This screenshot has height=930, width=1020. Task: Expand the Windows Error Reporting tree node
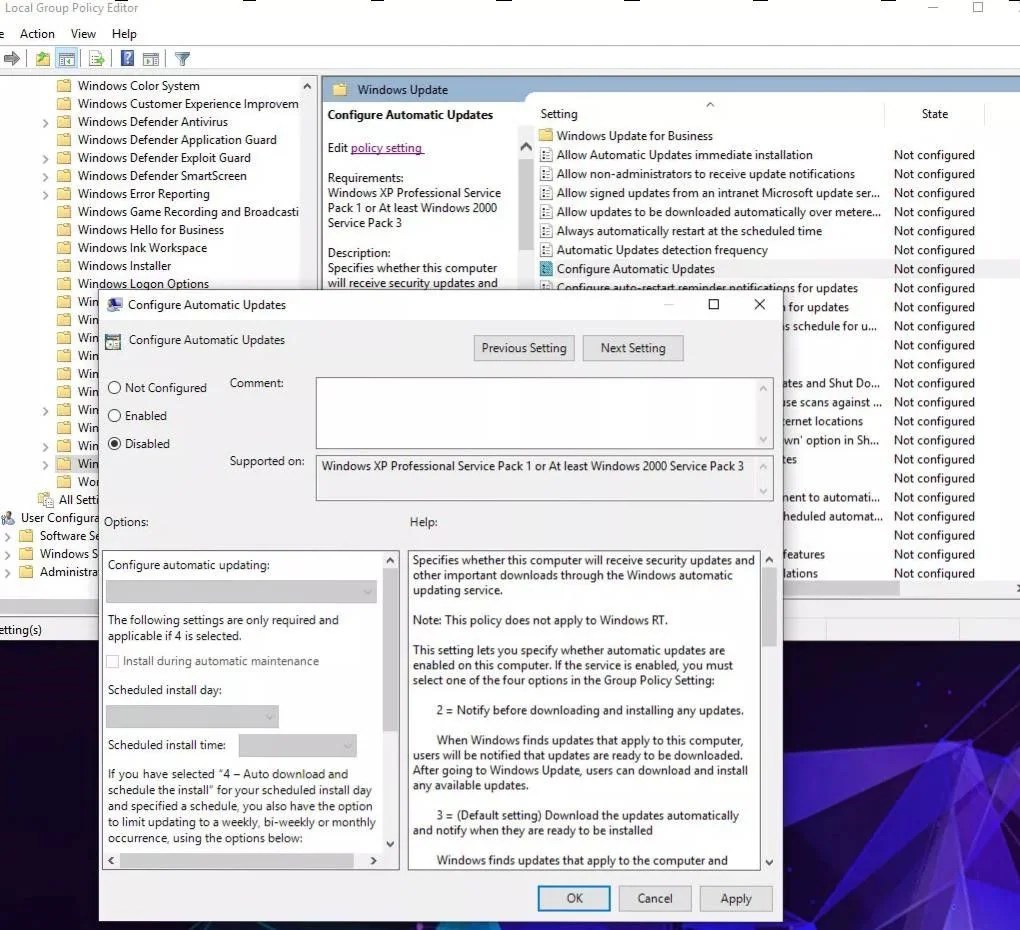(x=45, y=194)
